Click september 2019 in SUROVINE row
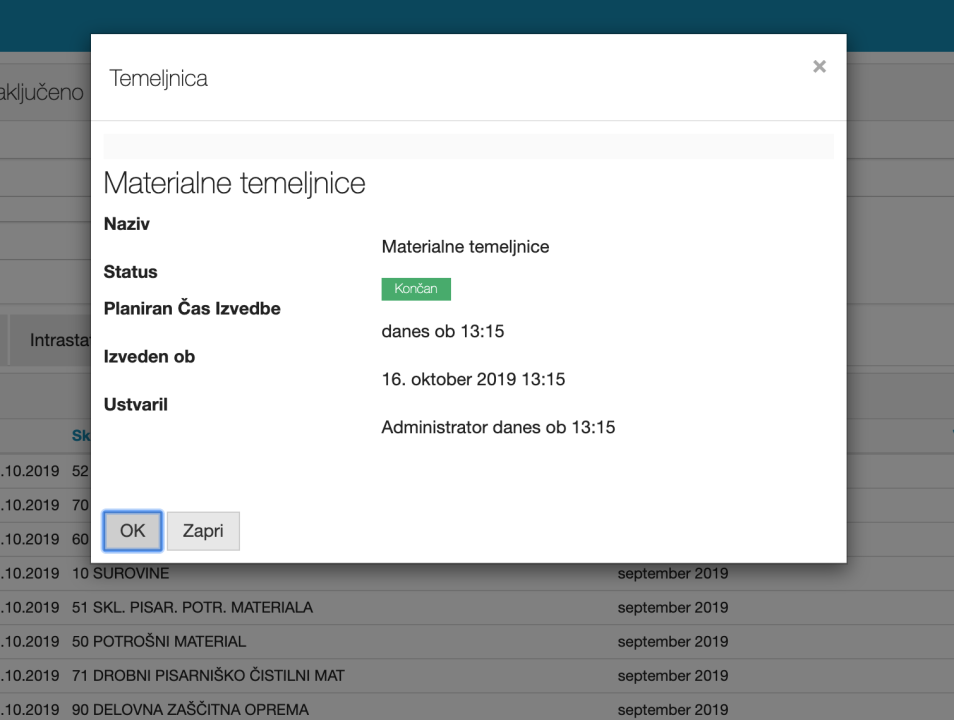Screen dimensions: 954x720 coord(672,574)
